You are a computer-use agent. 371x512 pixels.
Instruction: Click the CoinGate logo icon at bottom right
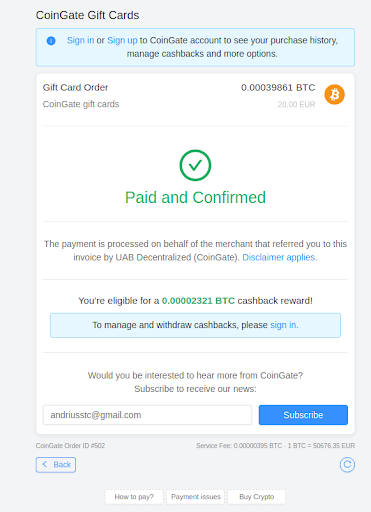click(347, 465)
